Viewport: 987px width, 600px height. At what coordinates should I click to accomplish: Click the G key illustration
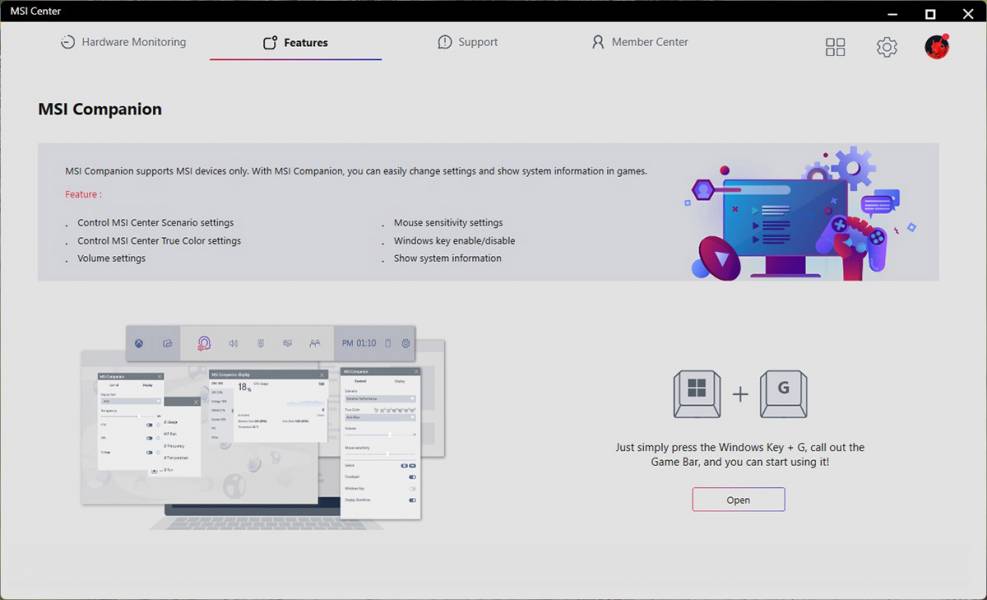(x=783, y=394)
